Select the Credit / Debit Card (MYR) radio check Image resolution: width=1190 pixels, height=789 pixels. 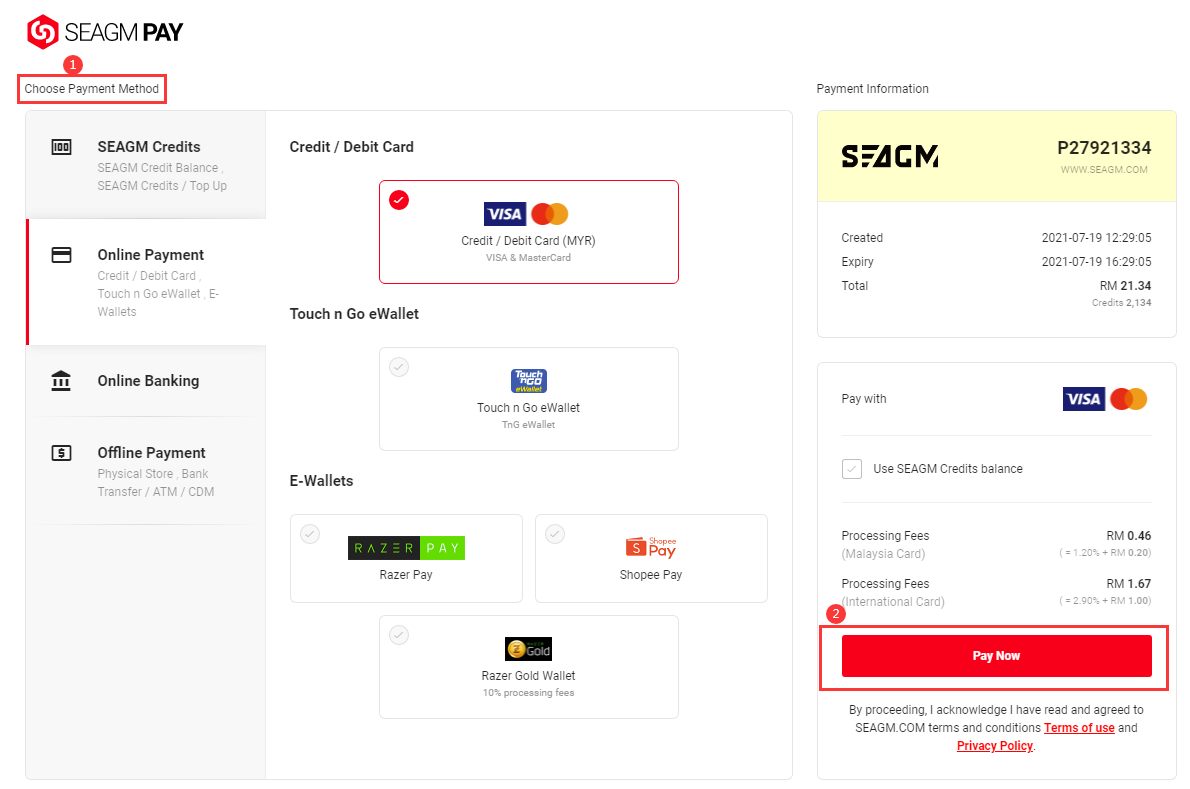tap(399, 200)
